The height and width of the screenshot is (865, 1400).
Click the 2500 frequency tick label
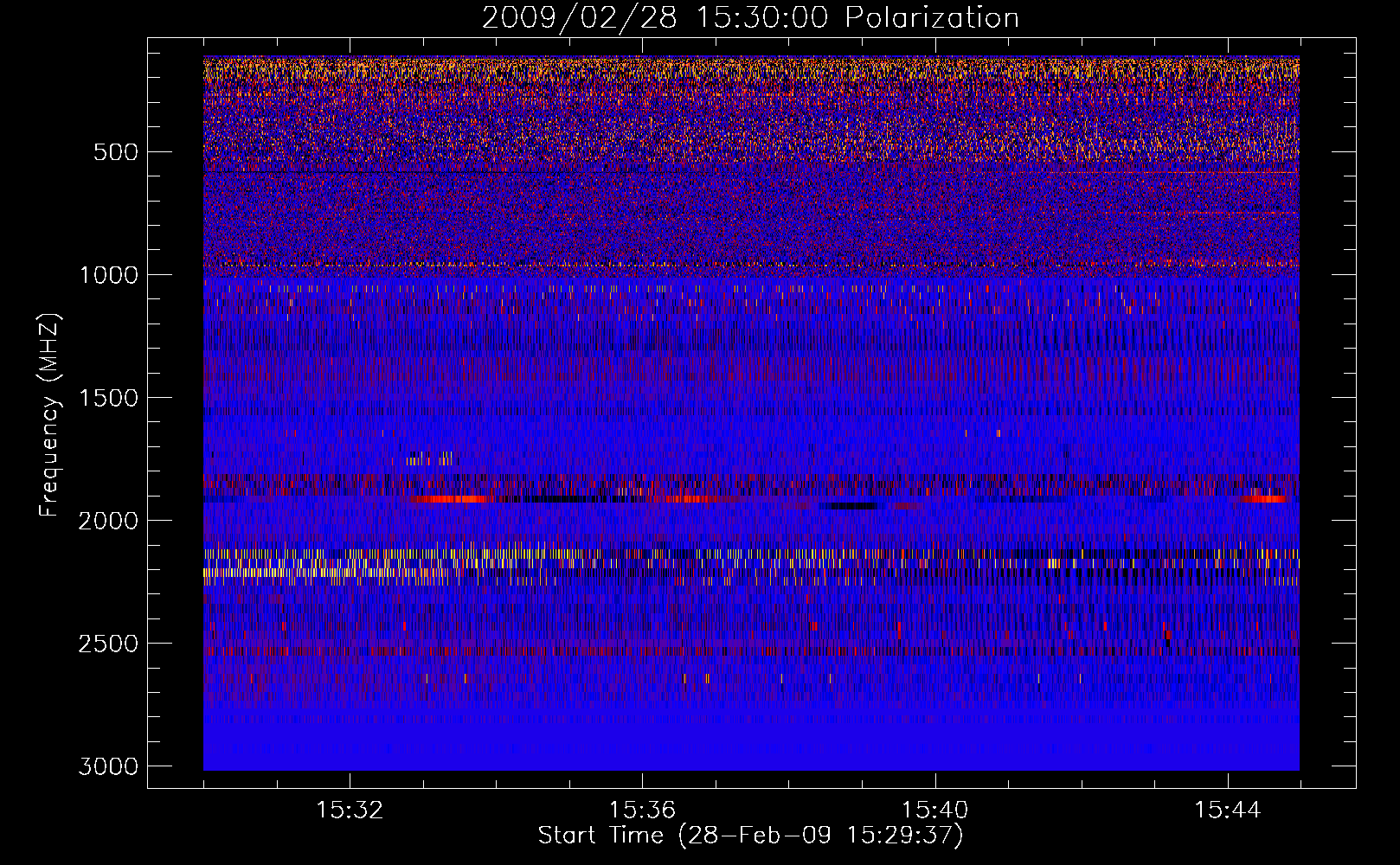108,644
